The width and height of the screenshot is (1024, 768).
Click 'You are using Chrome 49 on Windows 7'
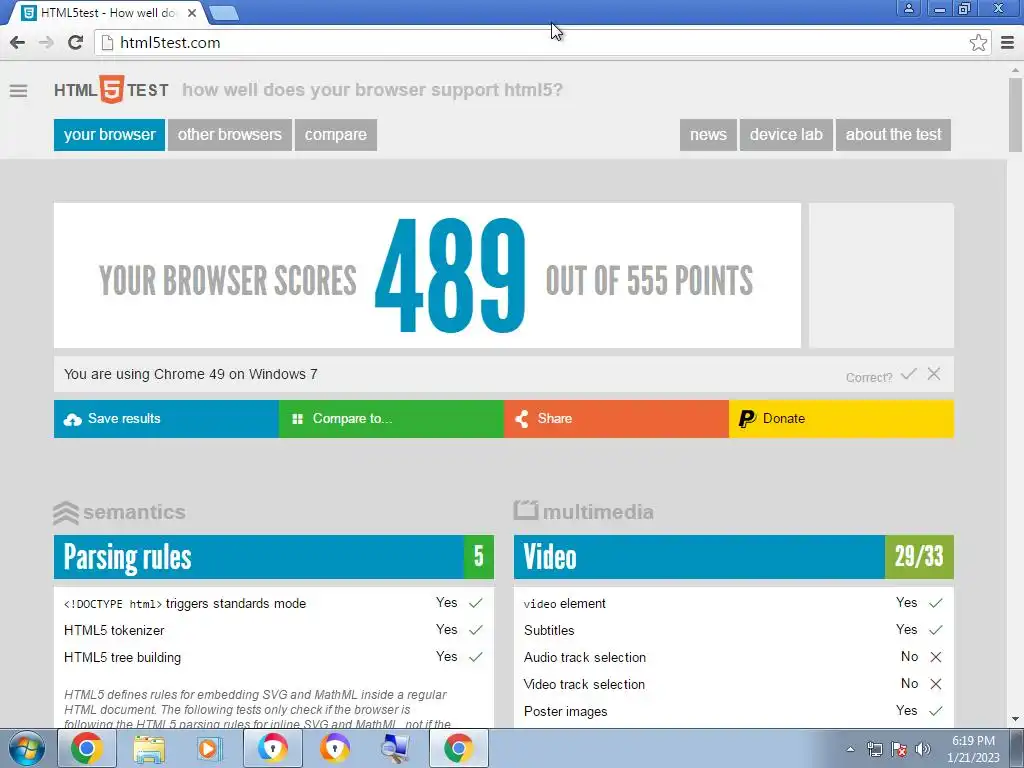coord(191,374)
